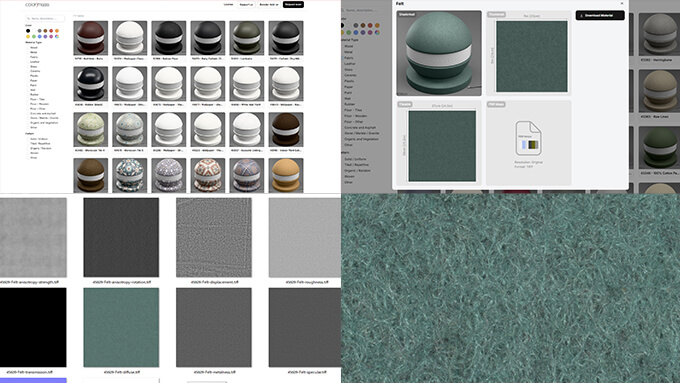Open the License link in the catalog header
The height and width of the screenshot is (383, 680).
[228, 5]
